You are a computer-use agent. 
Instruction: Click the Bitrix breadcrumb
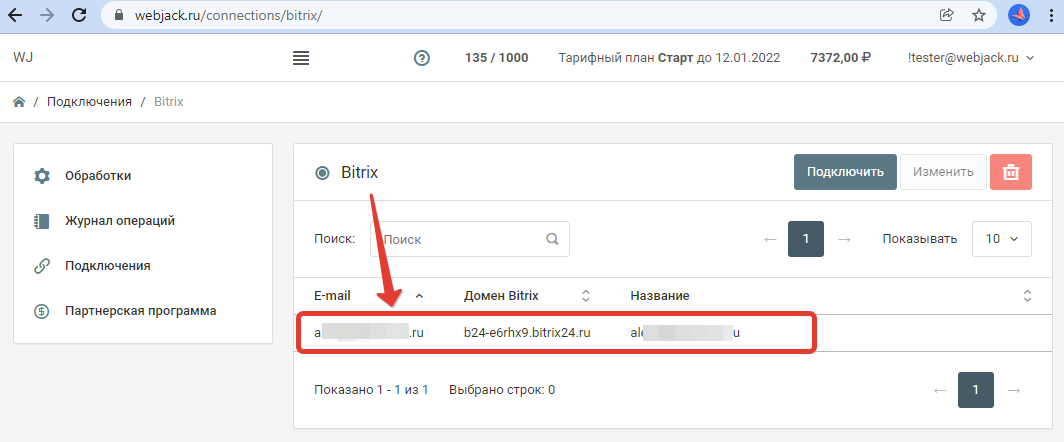169,102
